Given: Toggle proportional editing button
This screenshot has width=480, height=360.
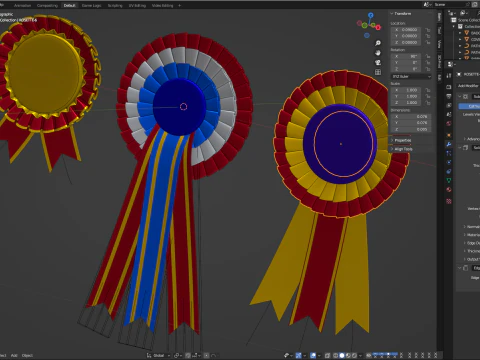Looking at the screenshot, I should pyautogui.click(x=207, y=355).
